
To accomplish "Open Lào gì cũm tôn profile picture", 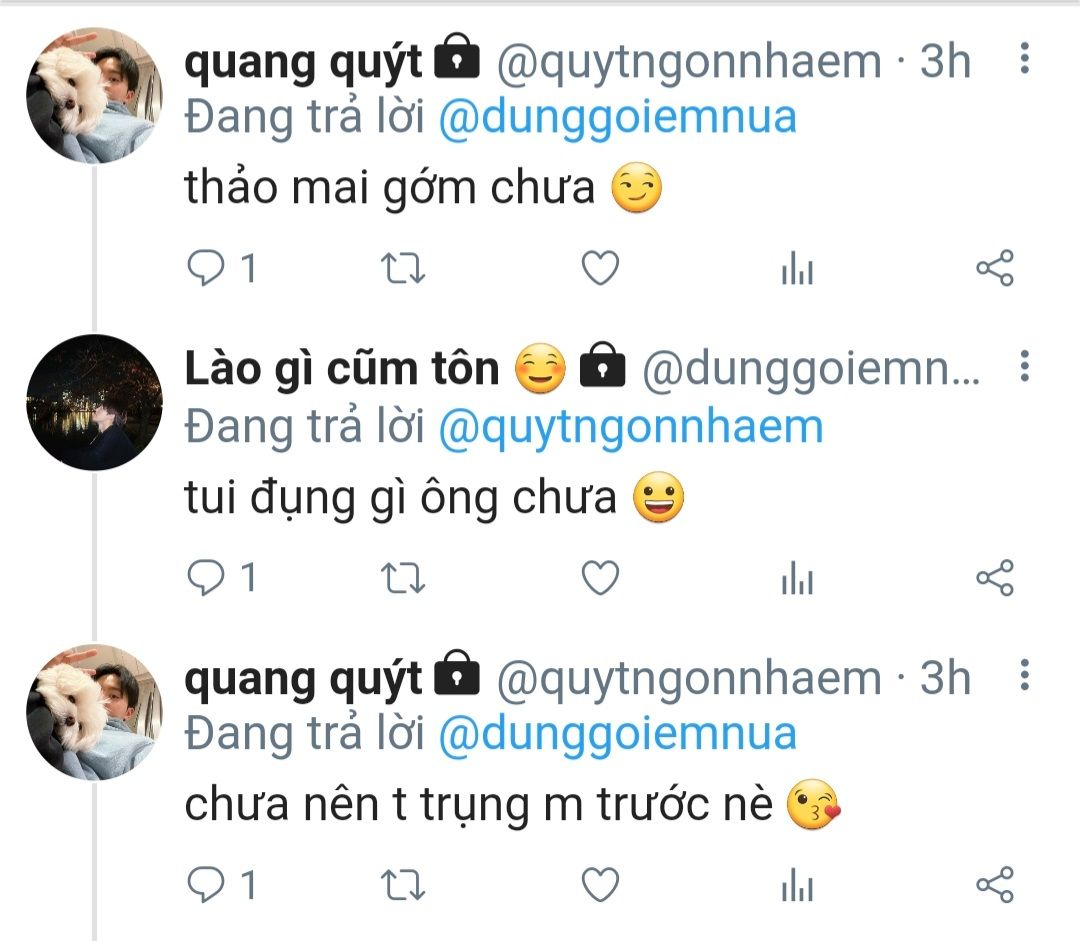I will (x=94, y=402).
